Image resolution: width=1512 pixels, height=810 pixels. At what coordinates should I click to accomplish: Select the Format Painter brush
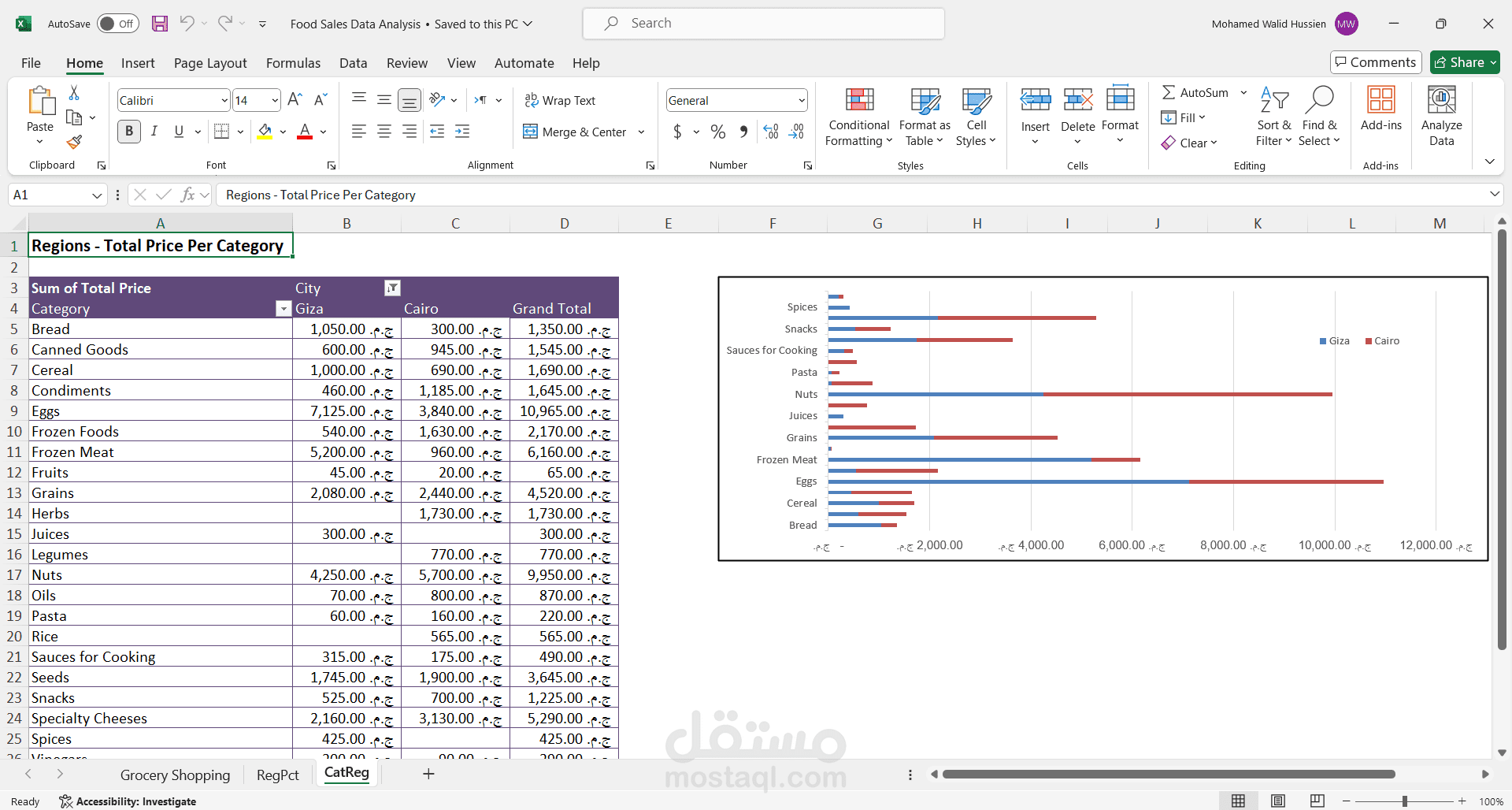pos(74,142)
